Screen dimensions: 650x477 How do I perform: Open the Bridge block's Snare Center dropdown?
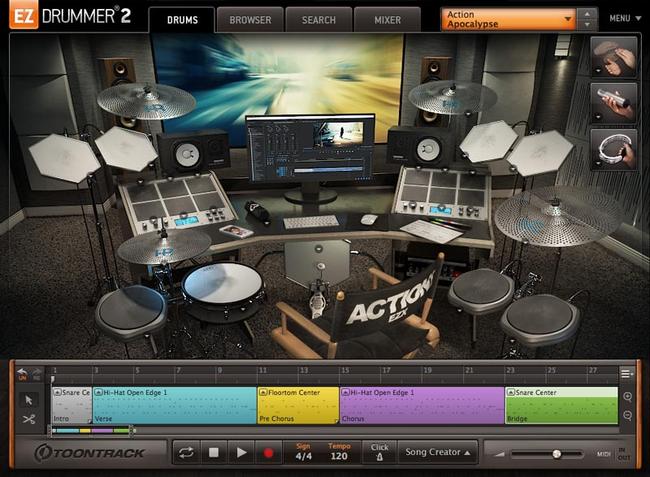[510, 392]
